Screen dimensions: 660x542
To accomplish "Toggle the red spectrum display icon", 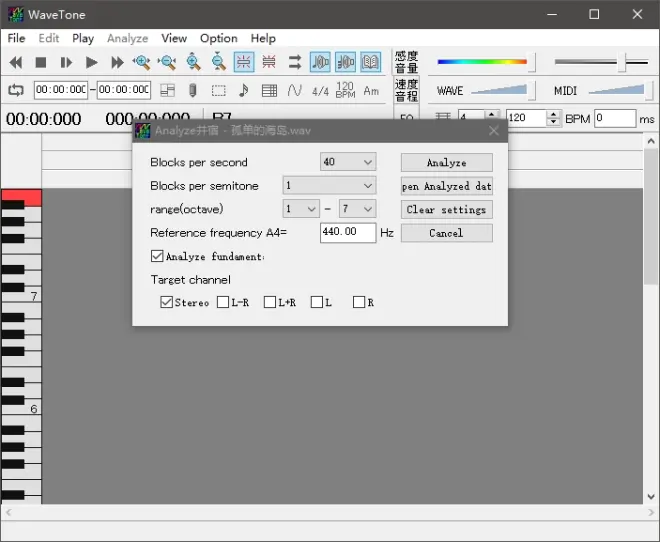I will (x=269, y=62).
